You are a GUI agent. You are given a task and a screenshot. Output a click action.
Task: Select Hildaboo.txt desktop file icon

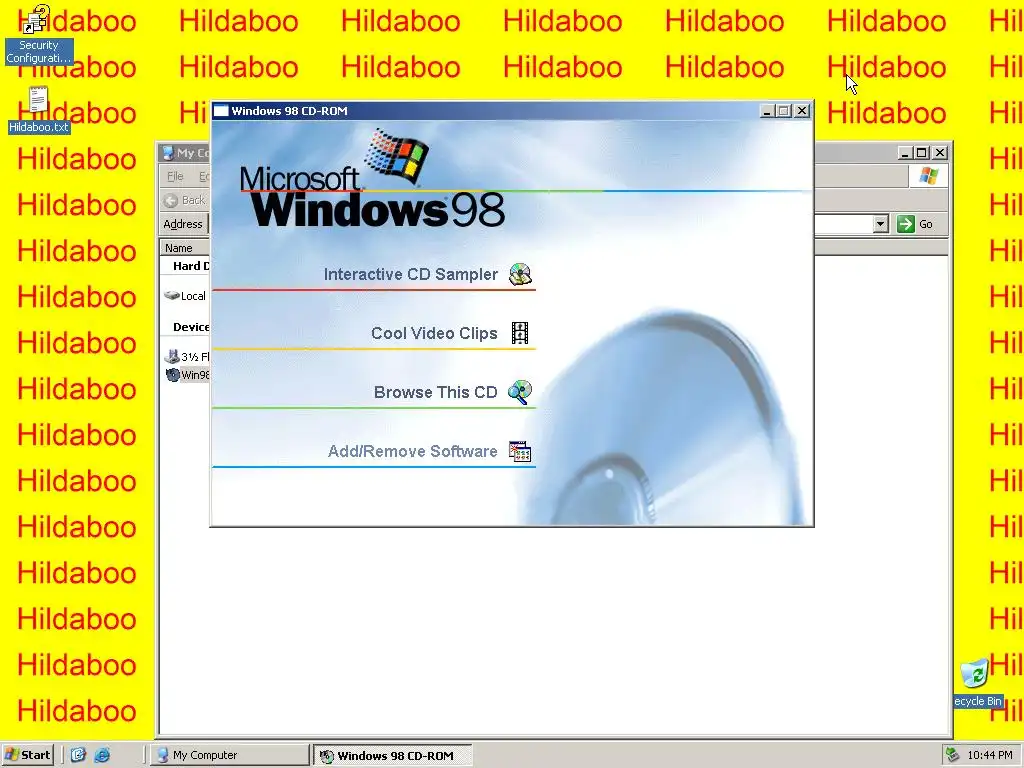pyautogui.click(x=39, y=110)
